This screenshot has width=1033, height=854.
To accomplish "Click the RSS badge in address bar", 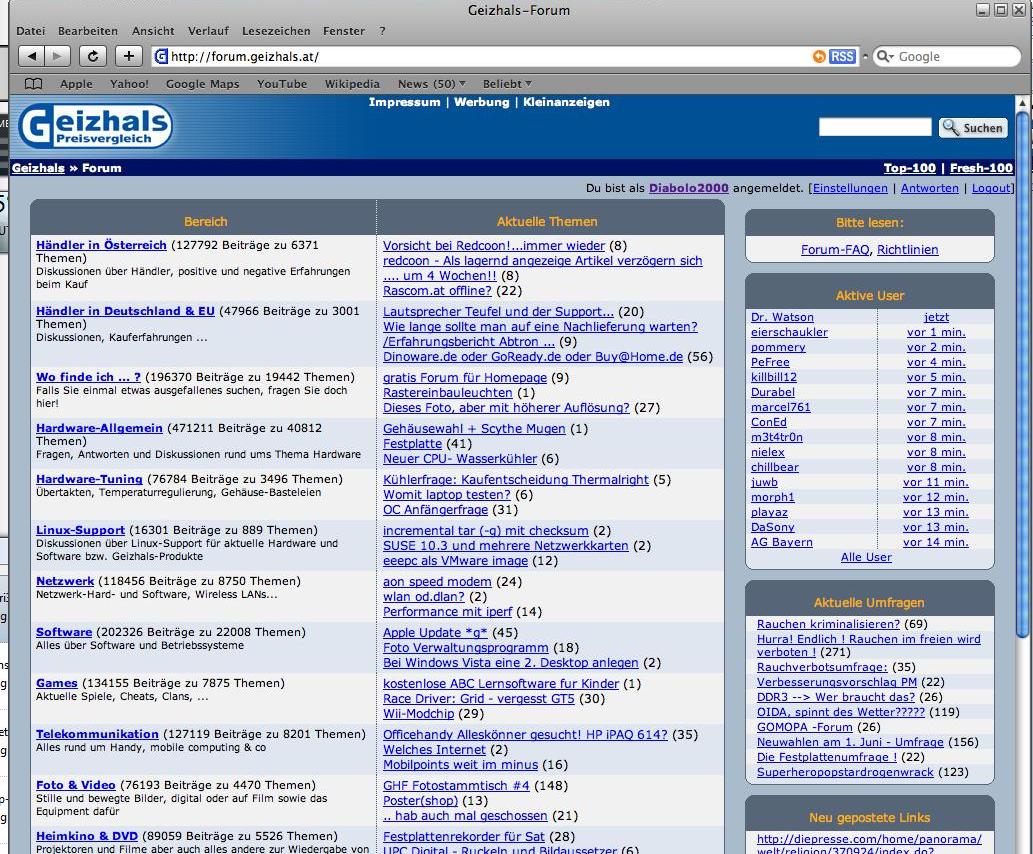I will [843, 57].
